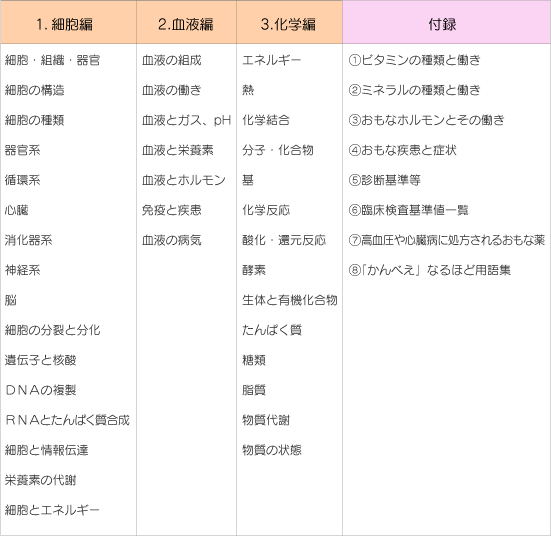
Task: Click 化学反応 entry
Action: coord(266,210)
